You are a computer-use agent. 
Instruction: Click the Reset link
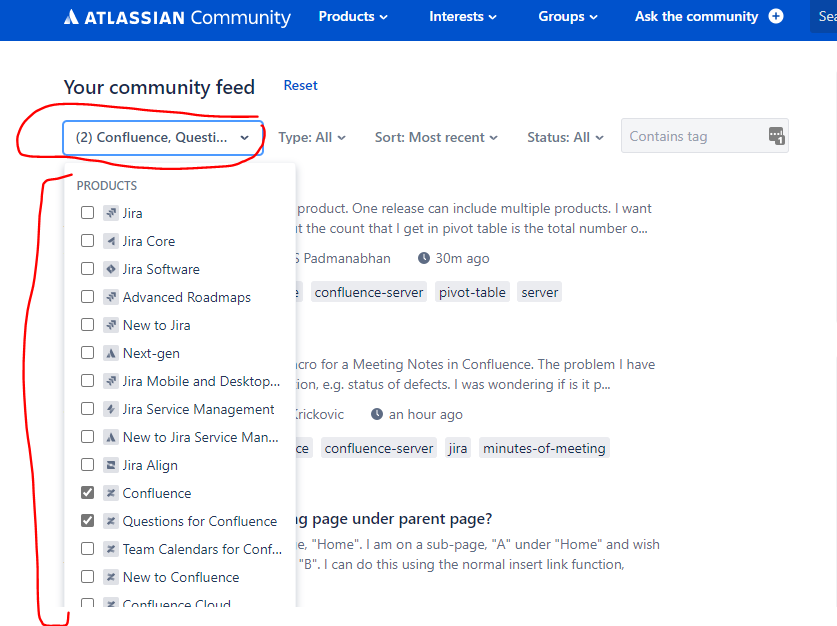pyautogui.click(x=301, y=85)
